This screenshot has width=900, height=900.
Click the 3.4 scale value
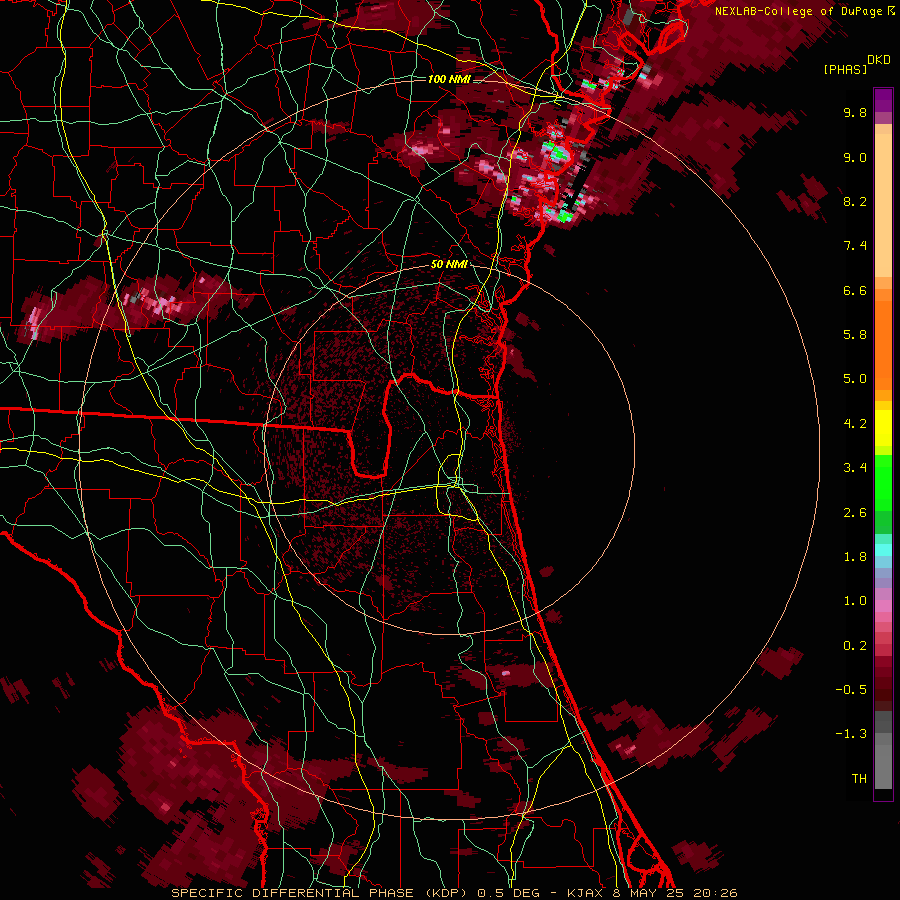[855, 468]
